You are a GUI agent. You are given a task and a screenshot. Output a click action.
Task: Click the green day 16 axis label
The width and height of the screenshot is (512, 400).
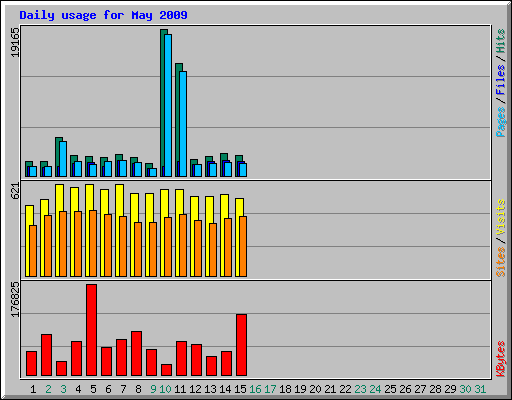255,389
